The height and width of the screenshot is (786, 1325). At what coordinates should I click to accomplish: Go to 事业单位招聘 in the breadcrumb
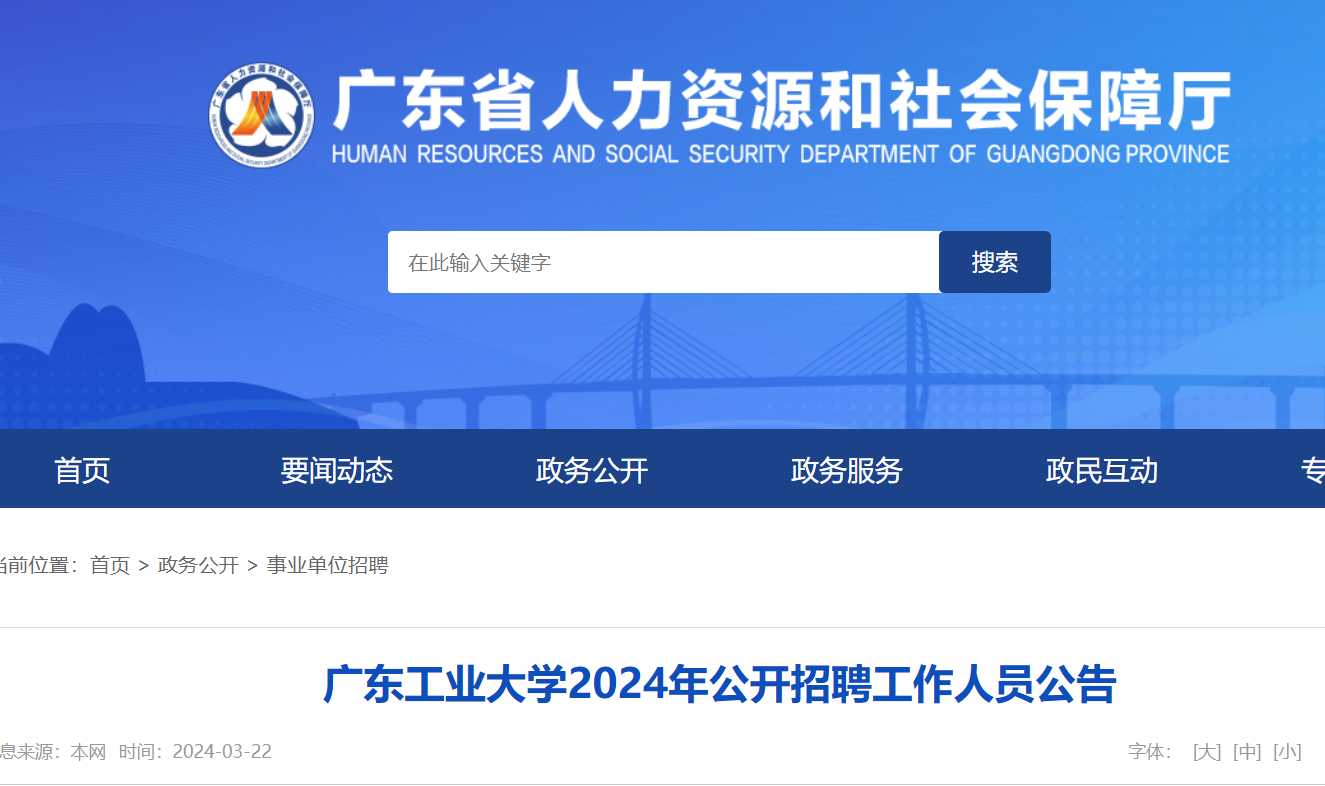tap(327, 565)
